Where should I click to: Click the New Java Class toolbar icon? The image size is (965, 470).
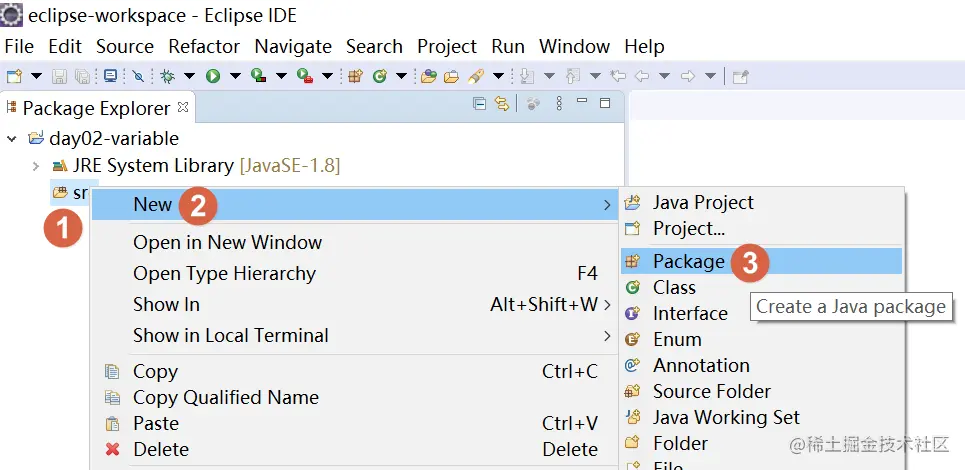click(380, 76)
